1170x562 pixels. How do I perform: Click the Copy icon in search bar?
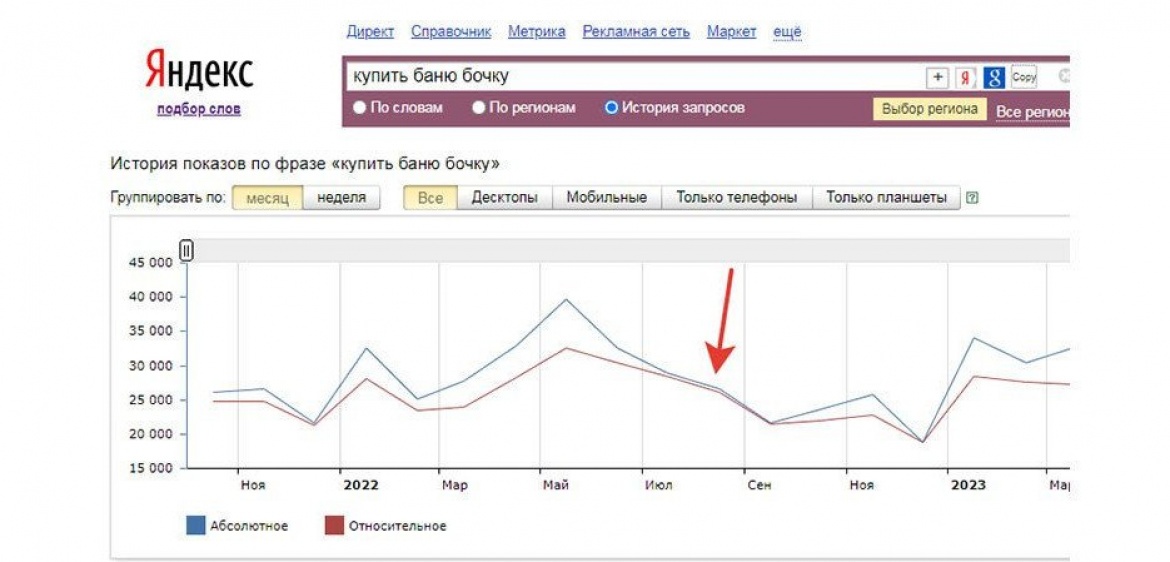[x=1023, y=77]
